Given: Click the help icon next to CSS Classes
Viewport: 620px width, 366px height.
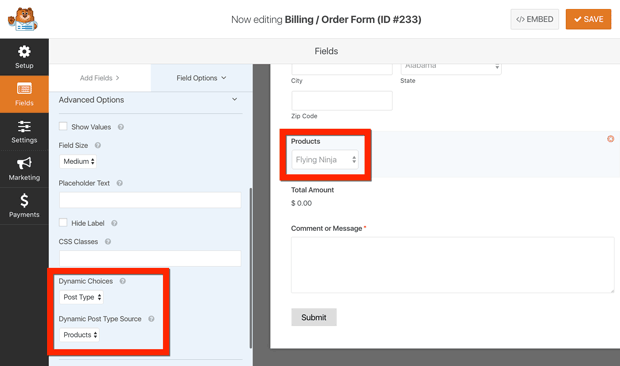Looking at the screenshot, I should pos(108,241).
